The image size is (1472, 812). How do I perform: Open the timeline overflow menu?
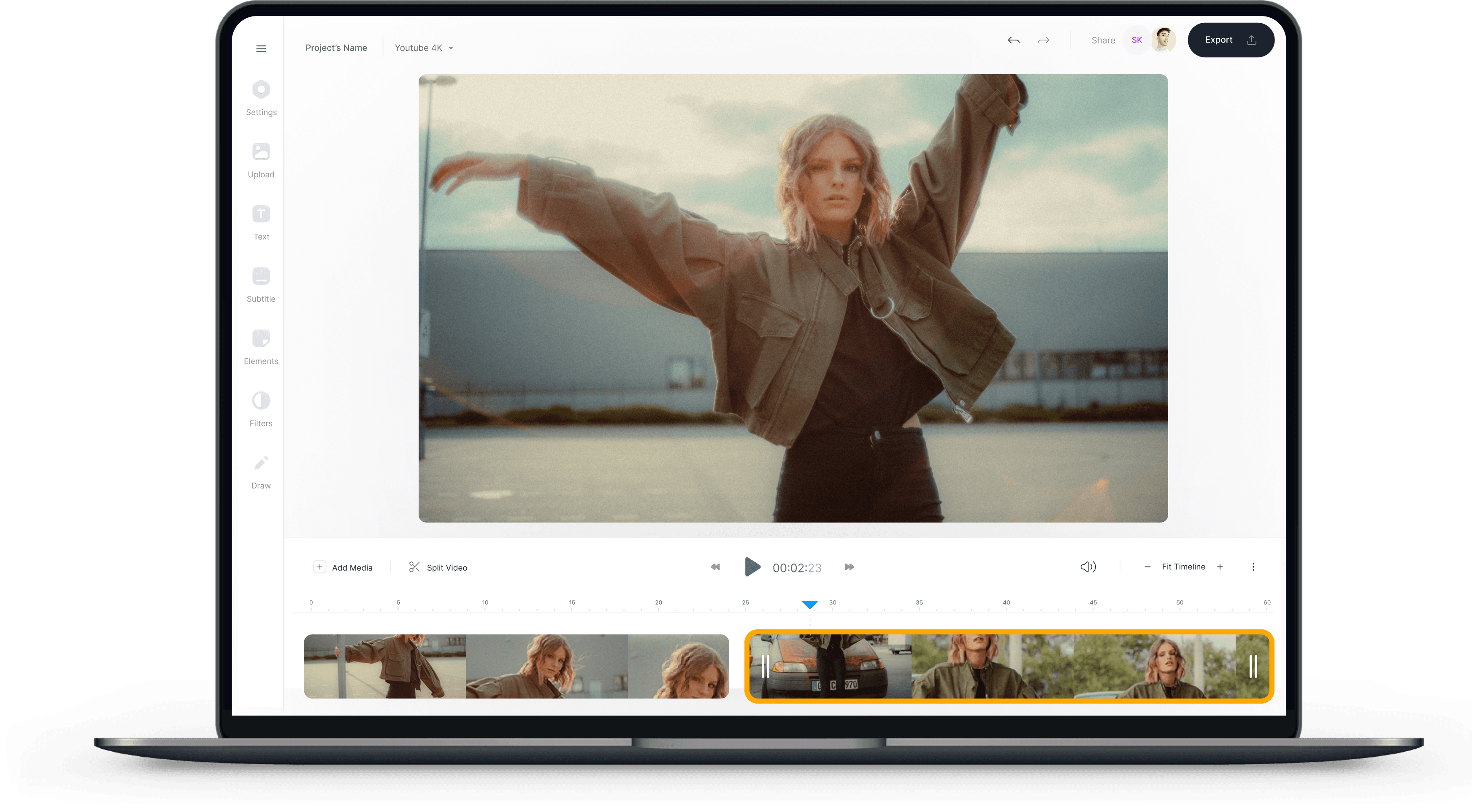[1254, 567]
